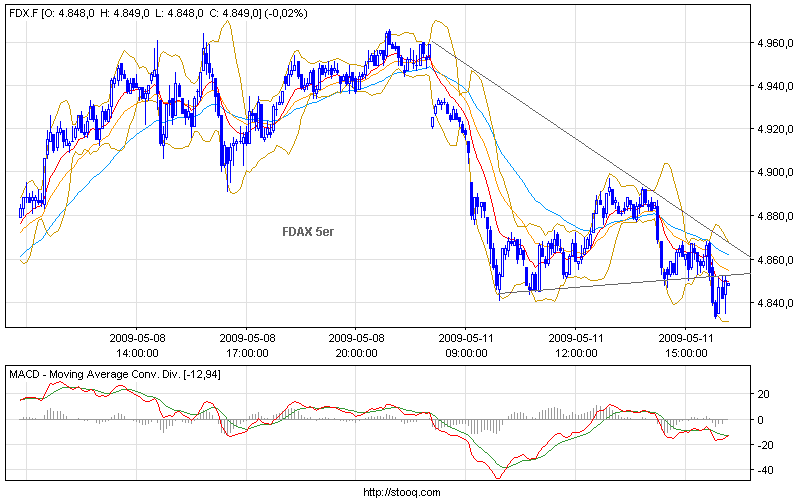
Task: Click the 4.840,0 price axis label
Action: [x=775, y=303]
